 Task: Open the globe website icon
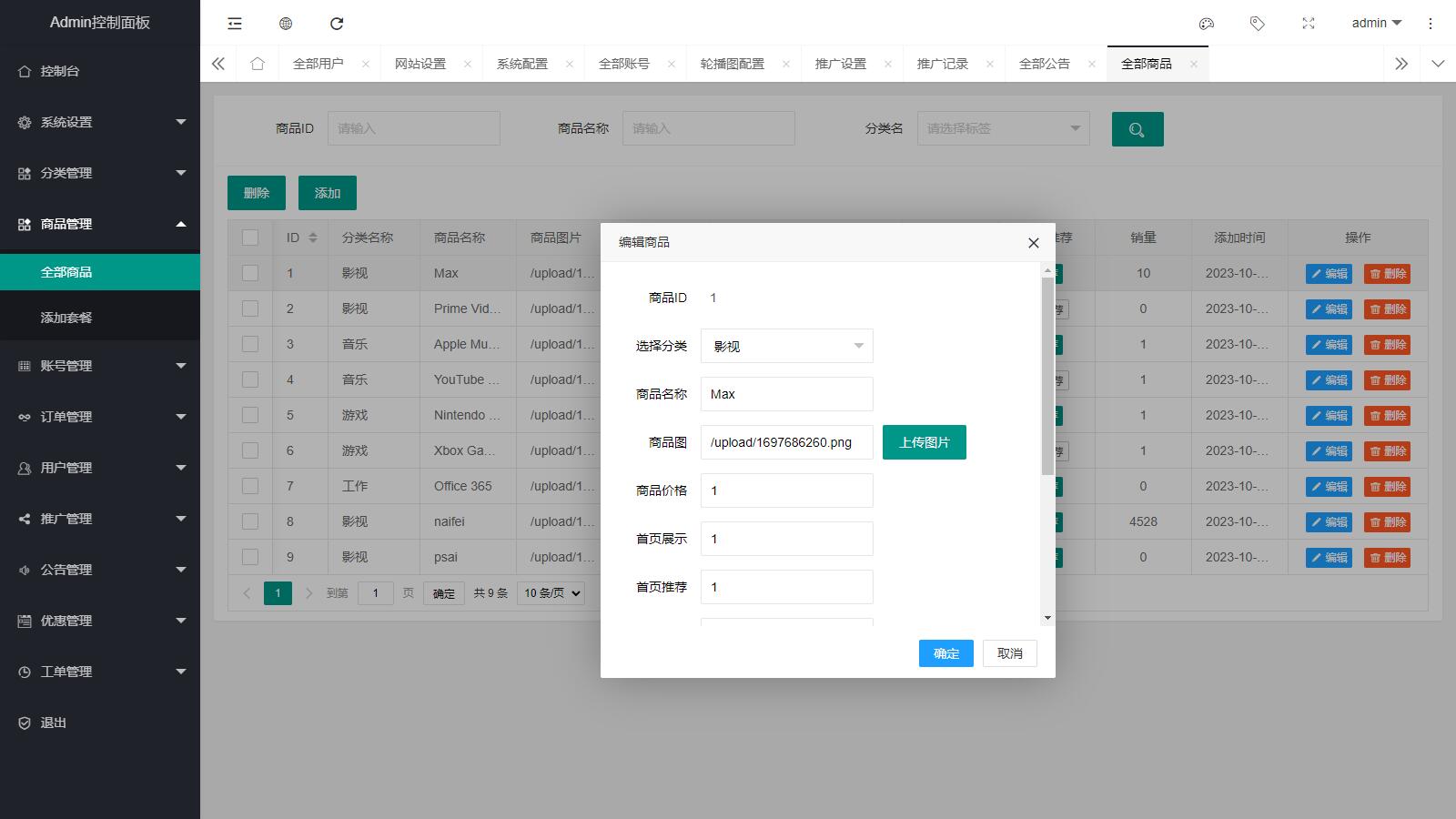point(286,24)
